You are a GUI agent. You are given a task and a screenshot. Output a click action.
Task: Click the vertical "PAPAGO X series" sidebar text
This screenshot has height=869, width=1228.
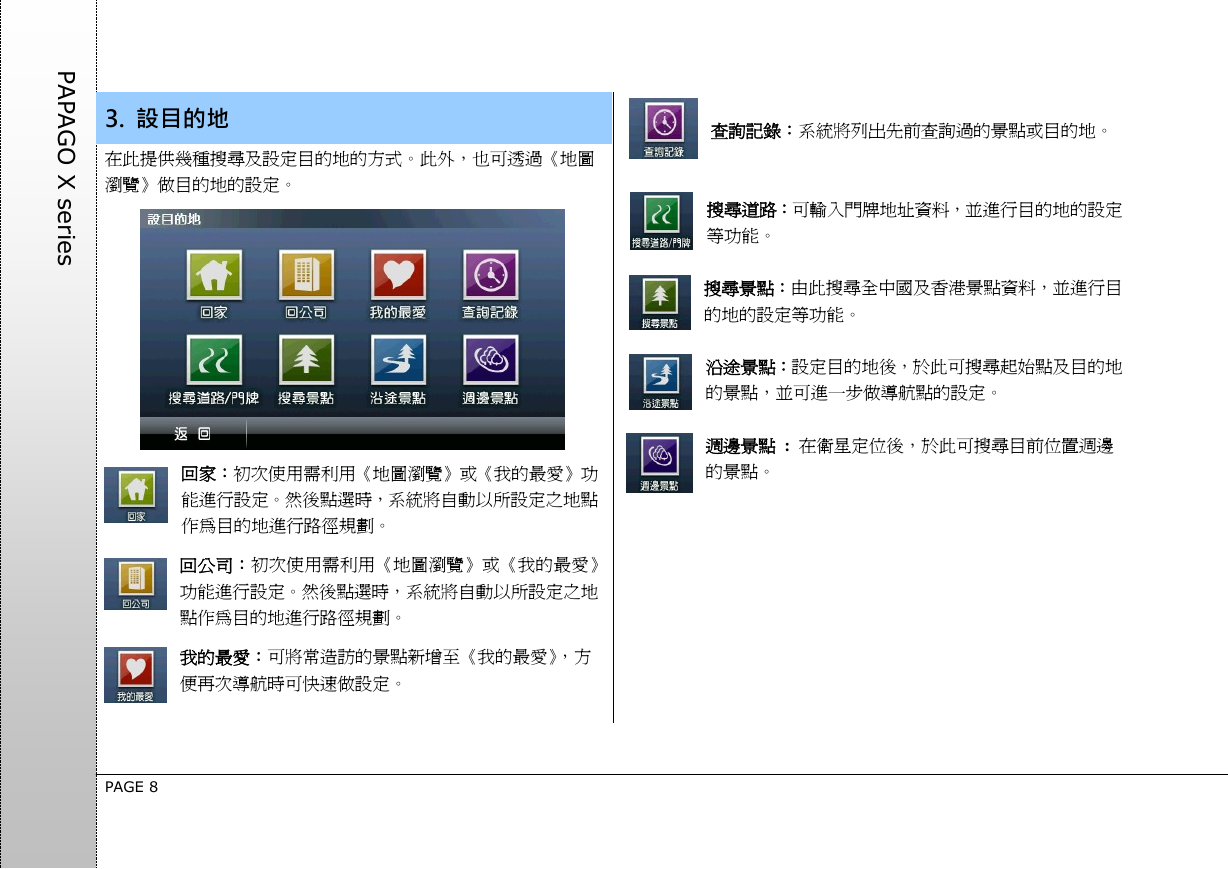tap(66, 167)
